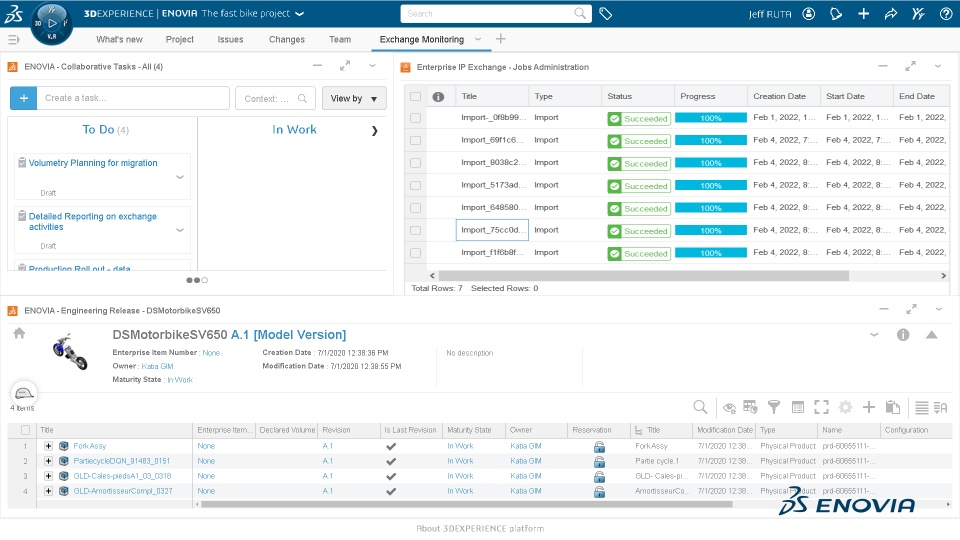The width and height of the screenshot is (960, 540).
Task: Click the information icon beside DSMotorbikeSV650 header
Action: click(x=903, y=335)
